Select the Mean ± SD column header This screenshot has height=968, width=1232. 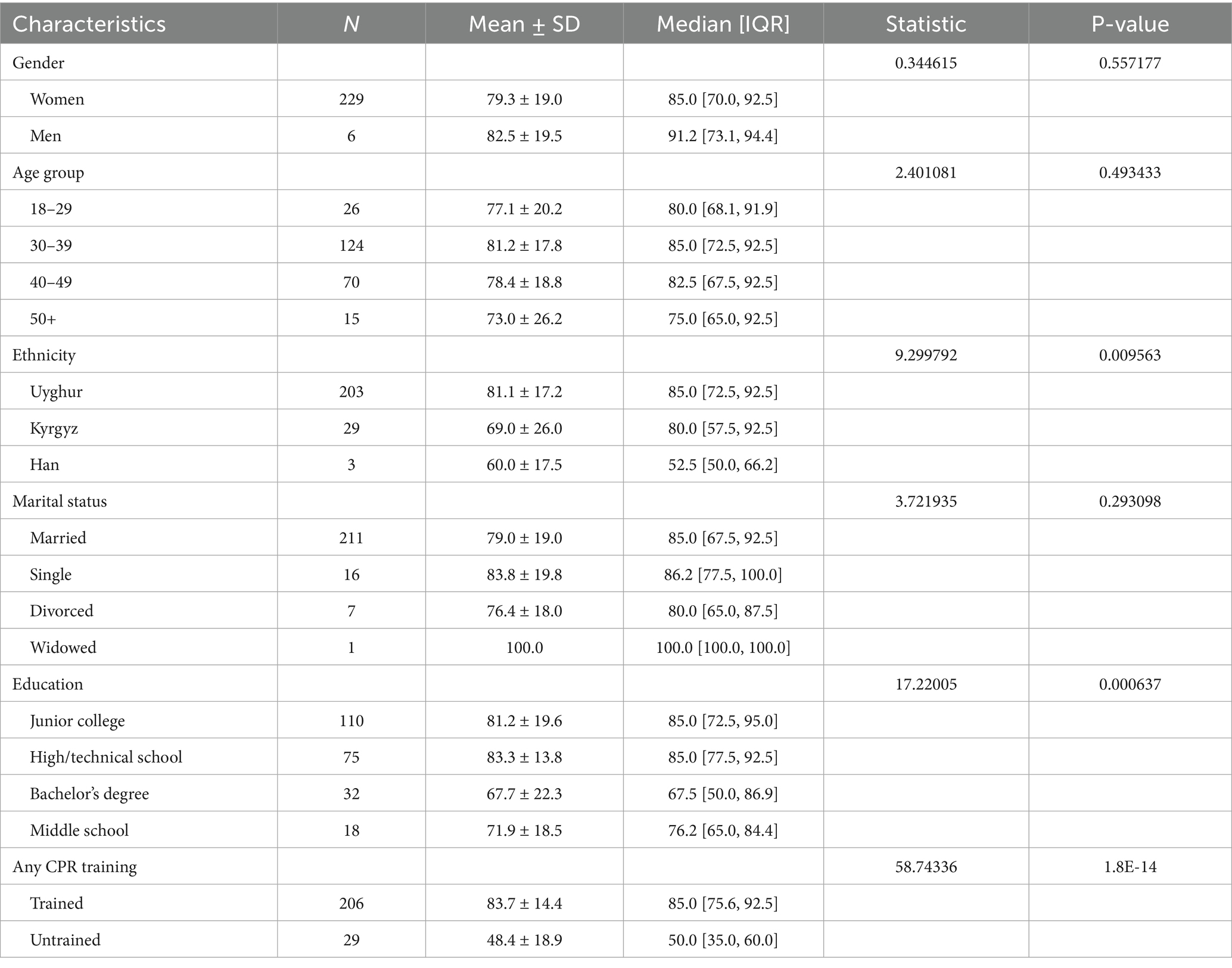[x=524, y=24]
